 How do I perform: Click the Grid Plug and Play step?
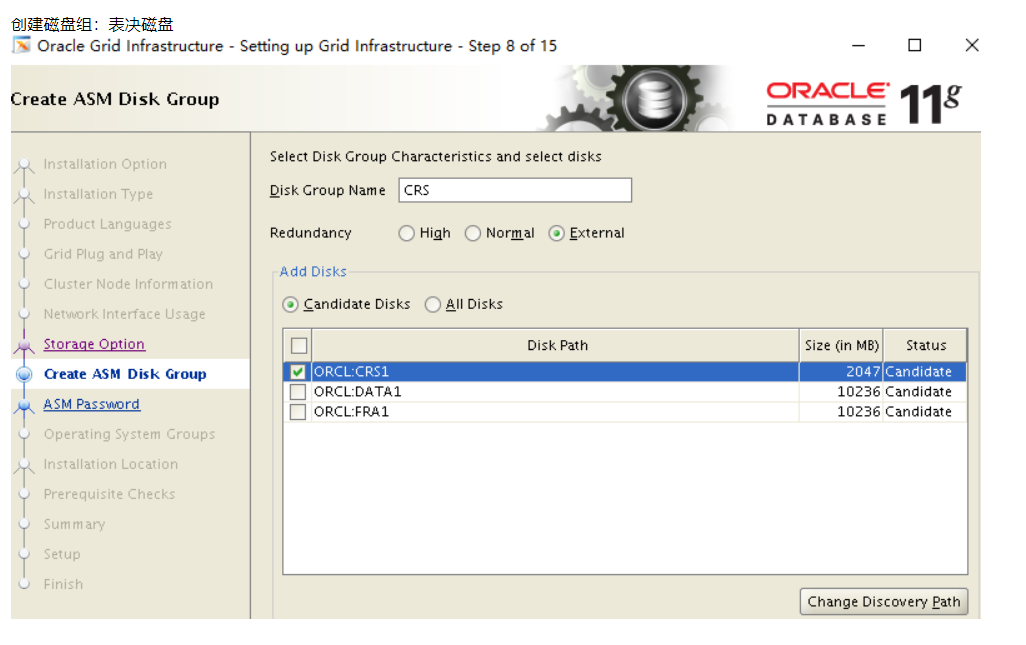[x=103, y=254]
